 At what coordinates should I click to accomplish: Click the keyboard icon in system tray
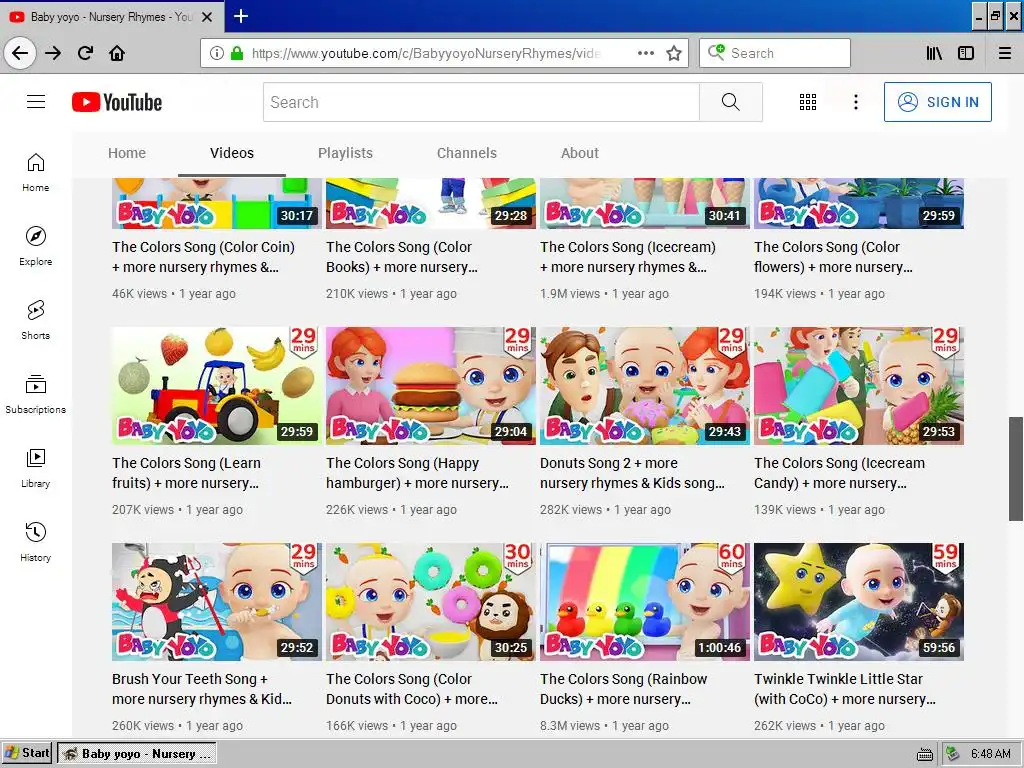click(x=925, y=755)
